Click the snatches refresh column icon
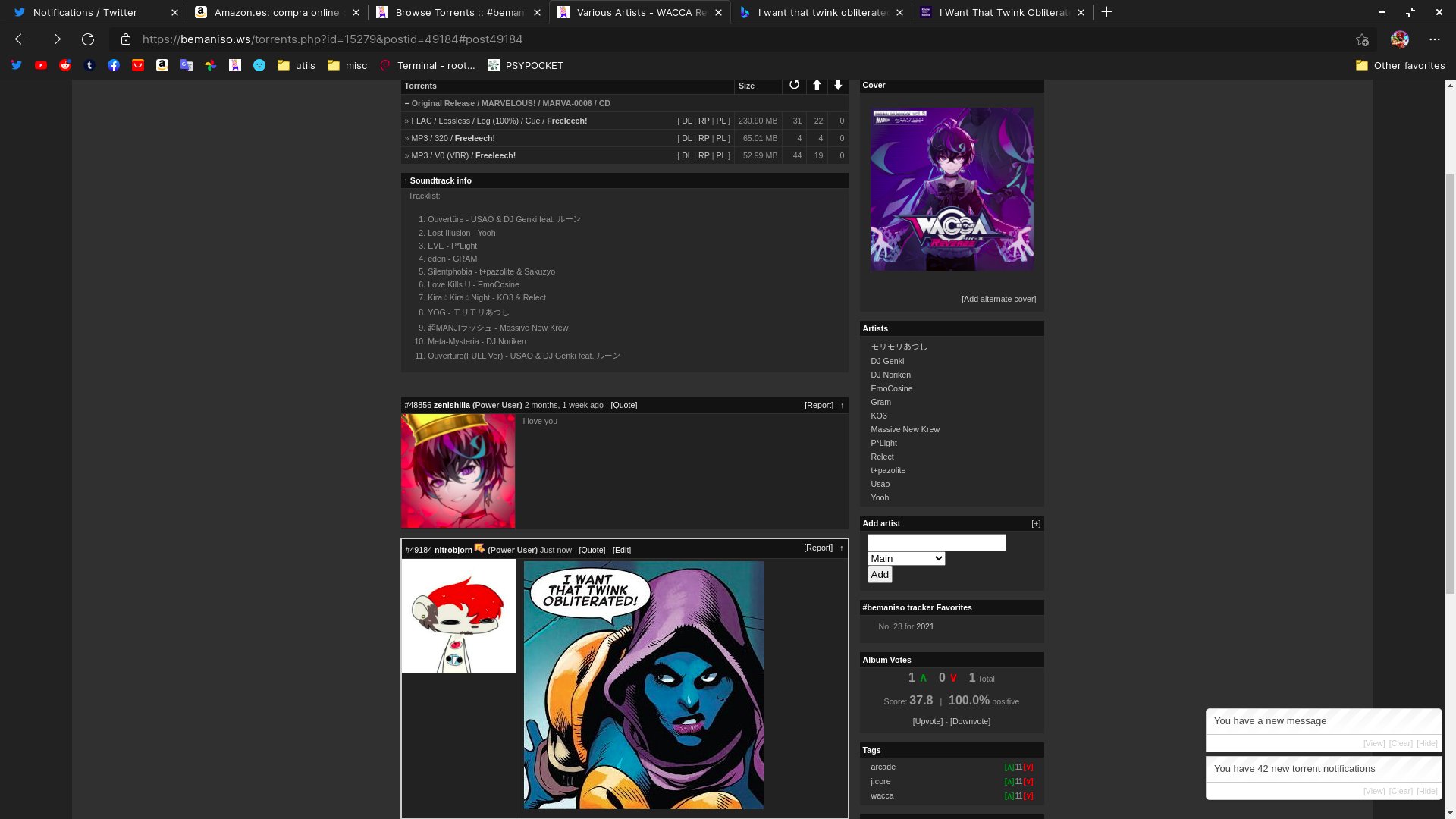The image size is (1456, 819). click(x=794, y=85)
